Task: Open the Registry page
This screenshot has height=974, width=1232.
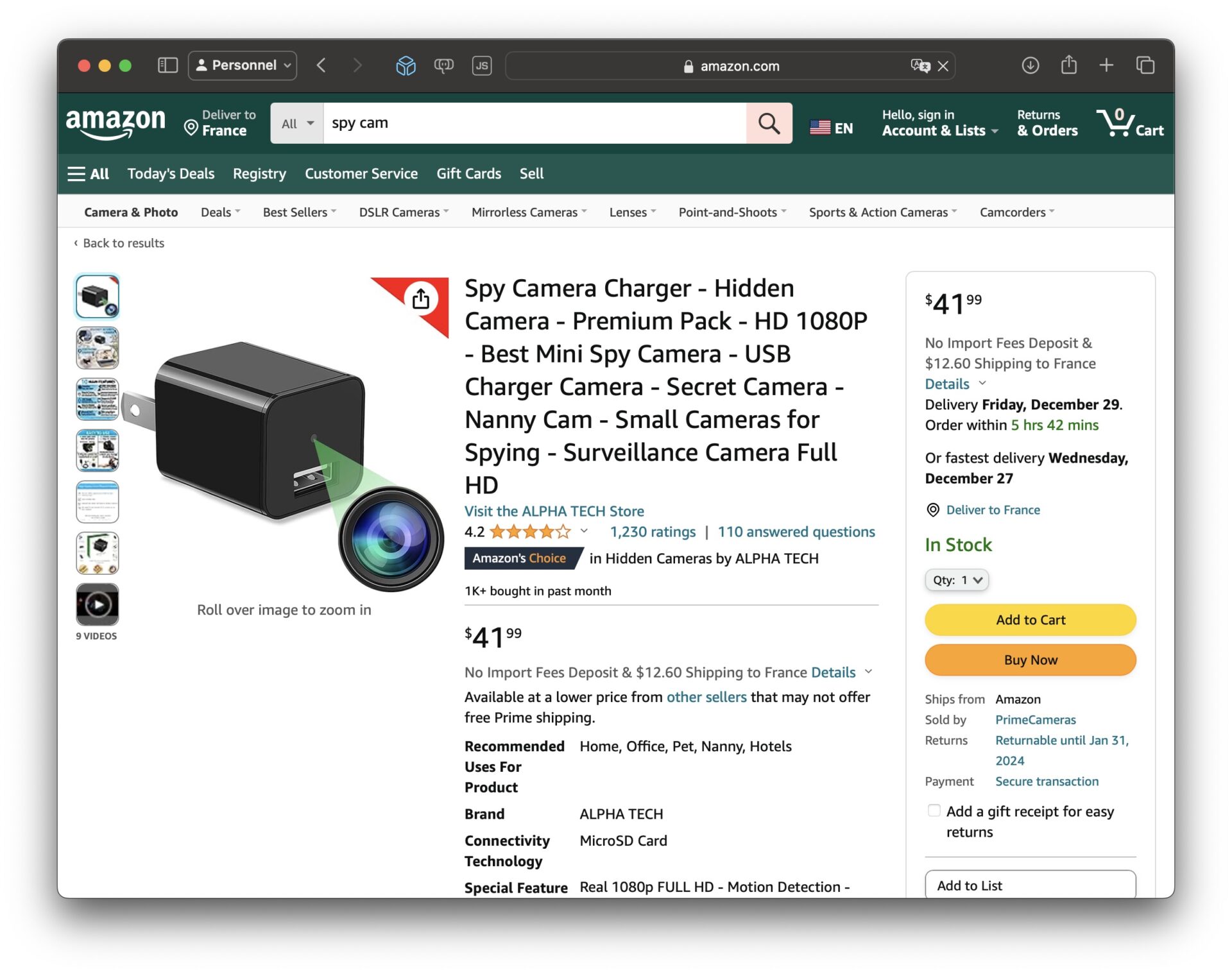Action: tap(259, 174)
